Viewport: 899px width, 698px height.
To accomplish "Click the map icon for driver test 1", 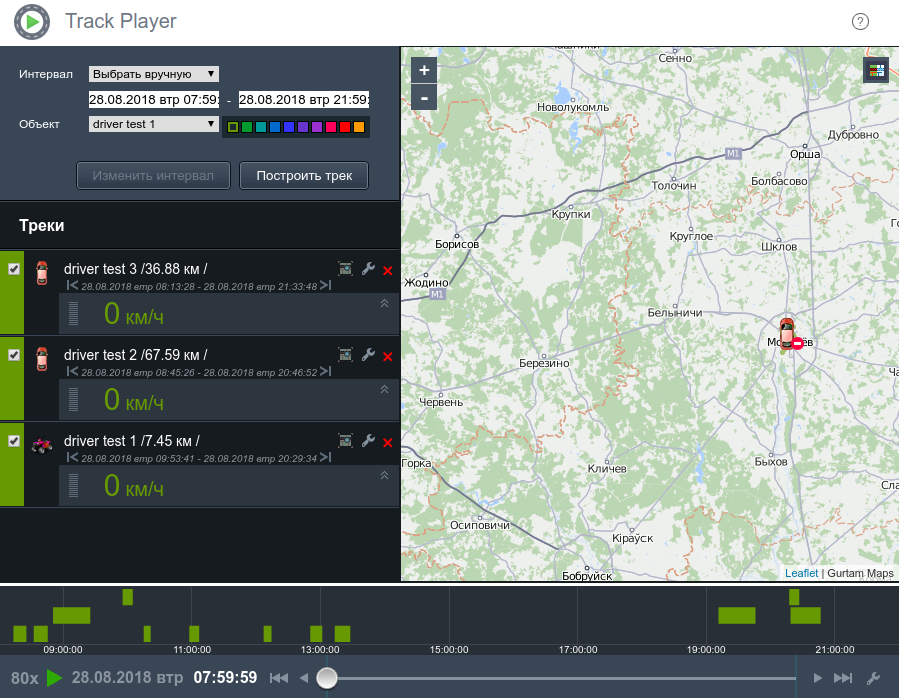I will click(346, 440).
